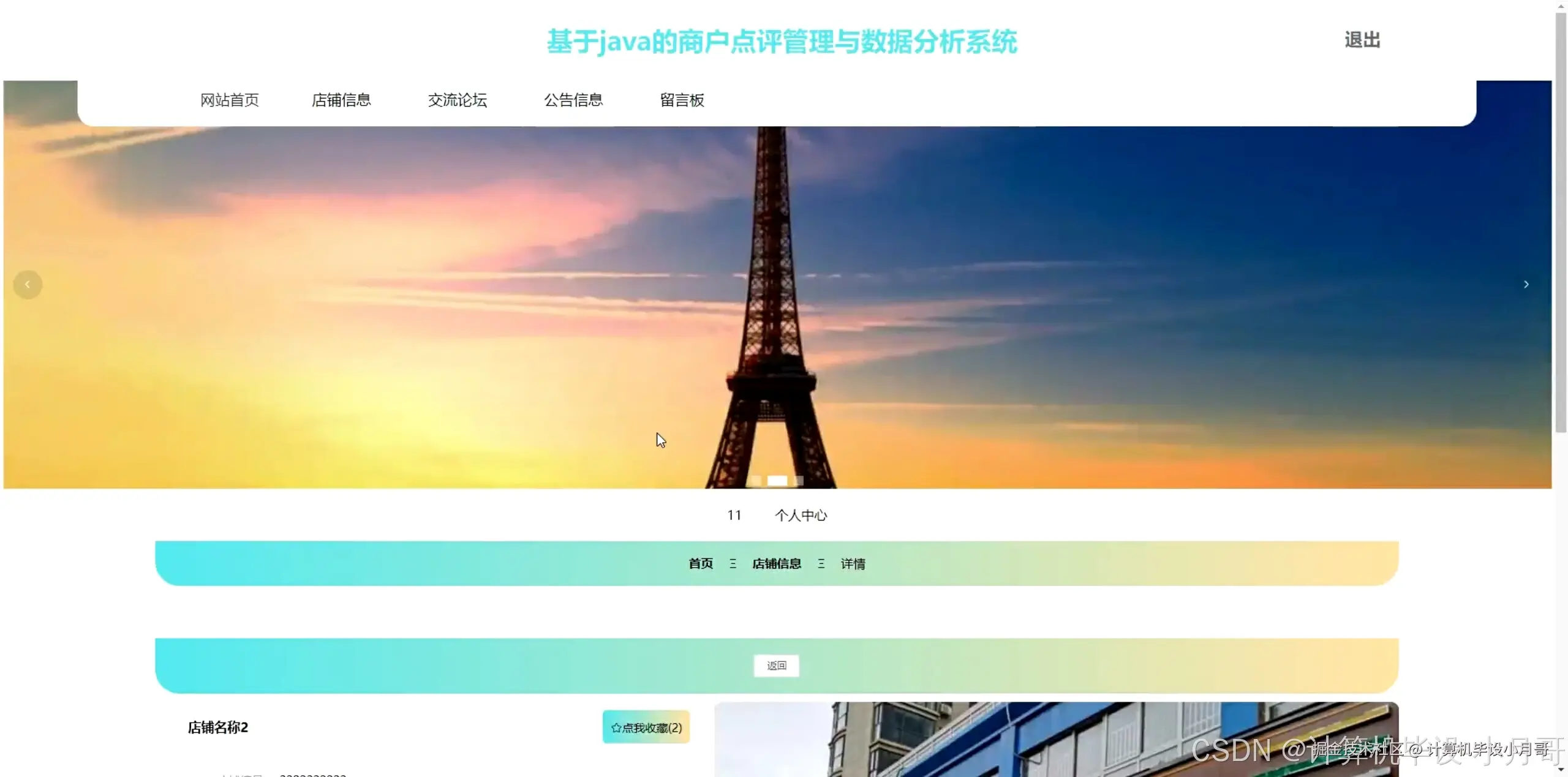Open the 网站首页 navigation item

(x=230, y=100)
